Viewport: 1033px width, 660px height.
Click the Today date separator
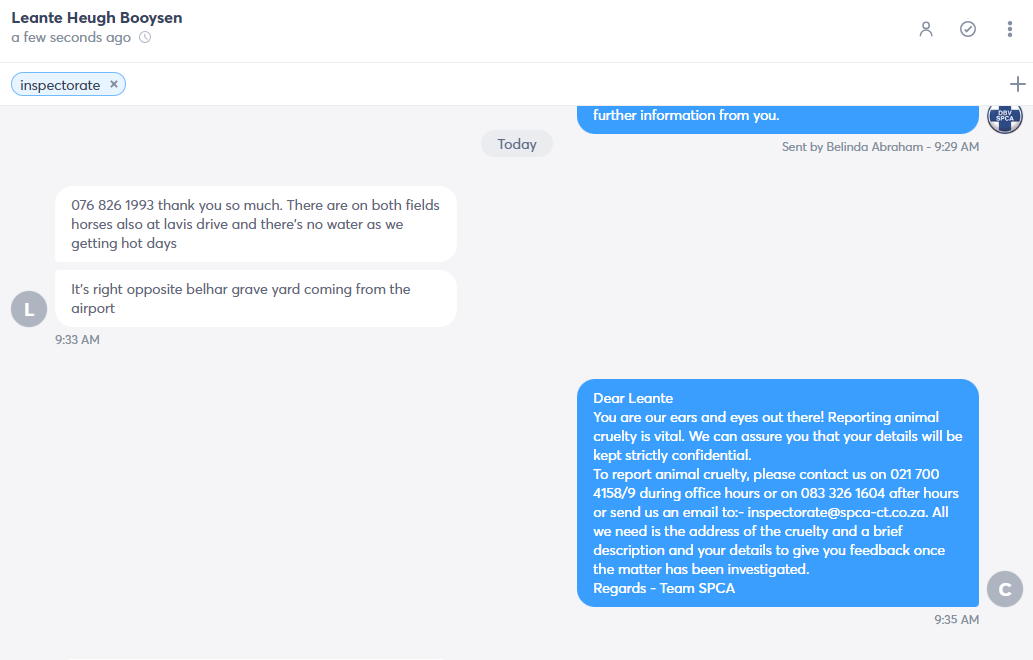coord(516,144)
